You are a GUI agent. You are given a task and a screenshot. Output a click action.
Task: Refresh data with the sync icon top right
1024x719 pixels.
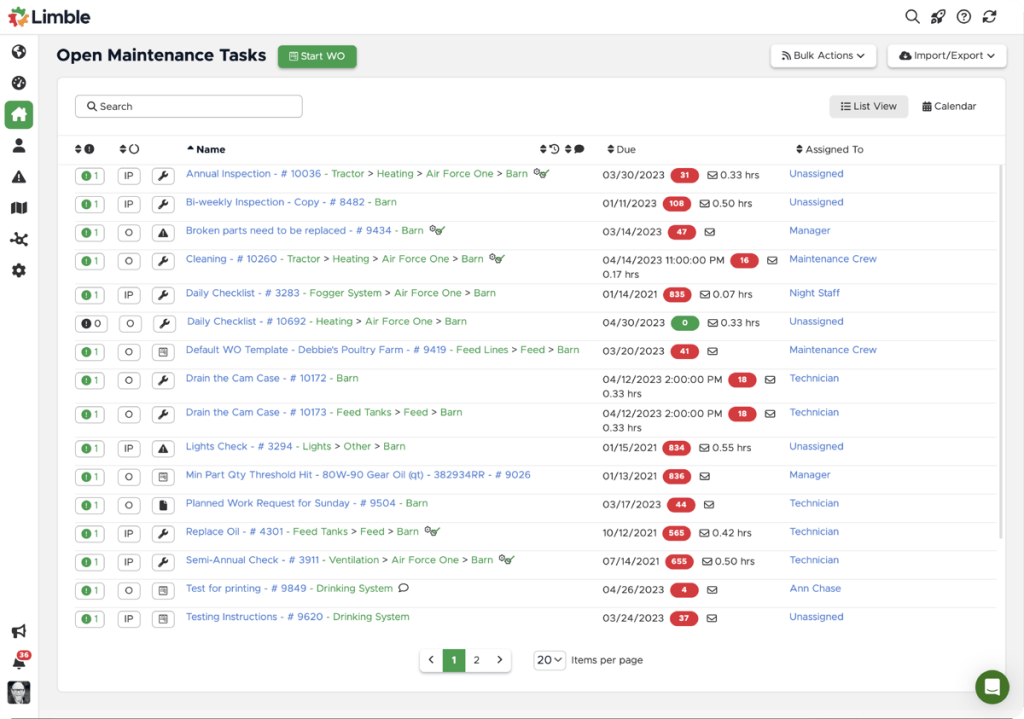(989, 16)
